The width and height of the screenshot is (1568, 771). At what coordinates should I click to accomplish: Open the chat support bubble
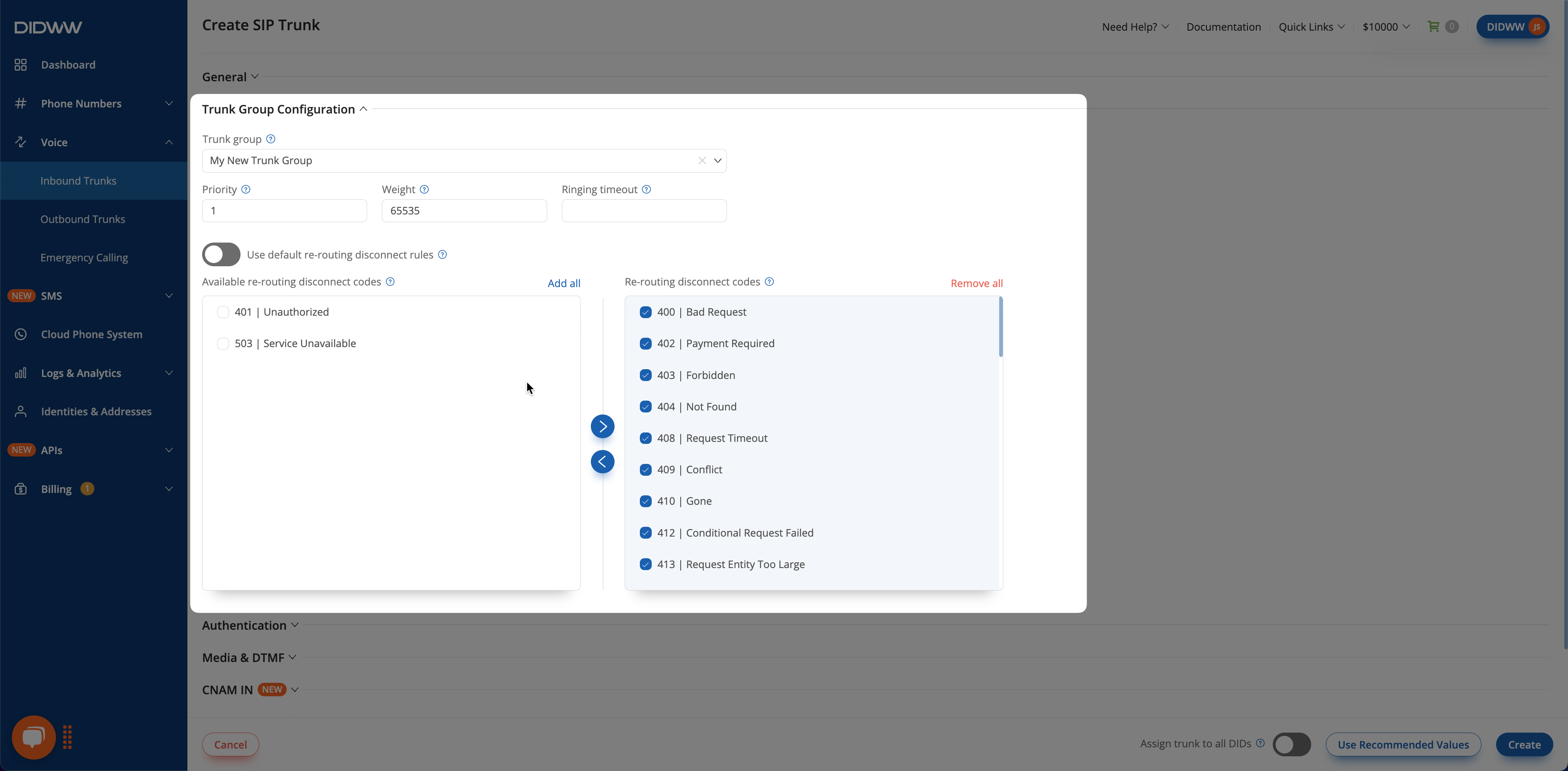pyautogui.click(x=33, y=737)
